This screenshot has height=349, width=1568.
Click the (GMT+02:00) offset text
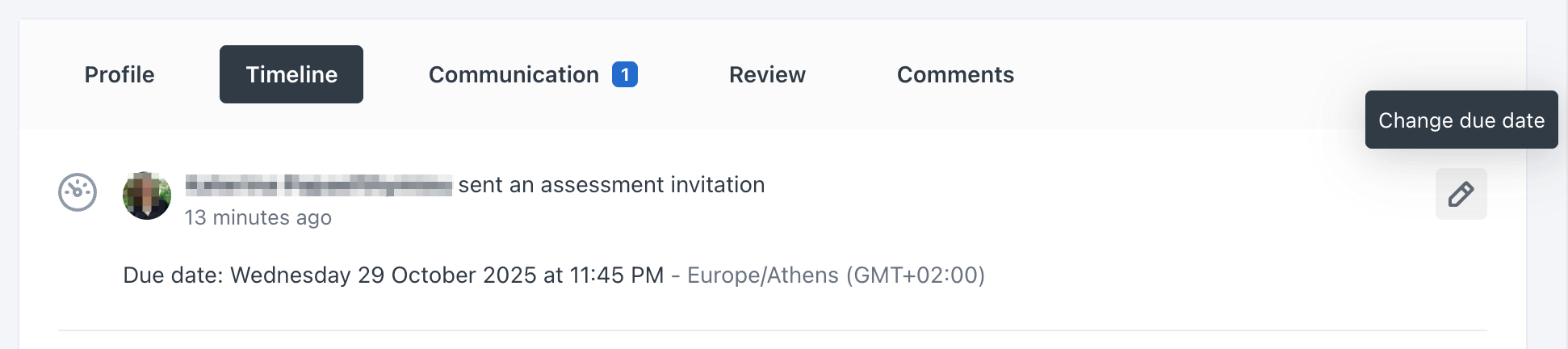coord(915,275)
